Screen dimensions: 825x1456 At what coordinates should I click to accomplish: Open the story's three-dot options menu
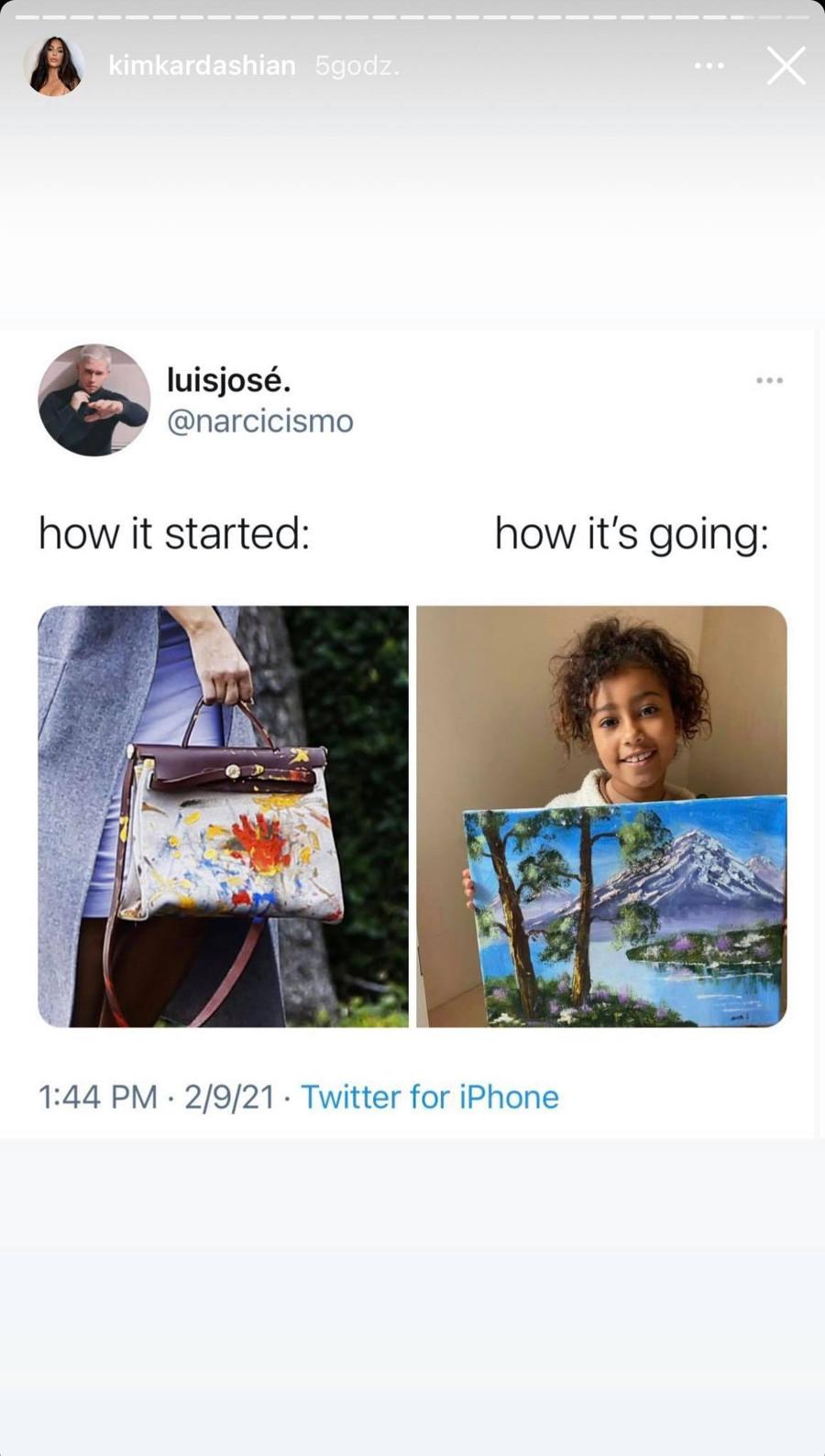click(x=709, y=66)
